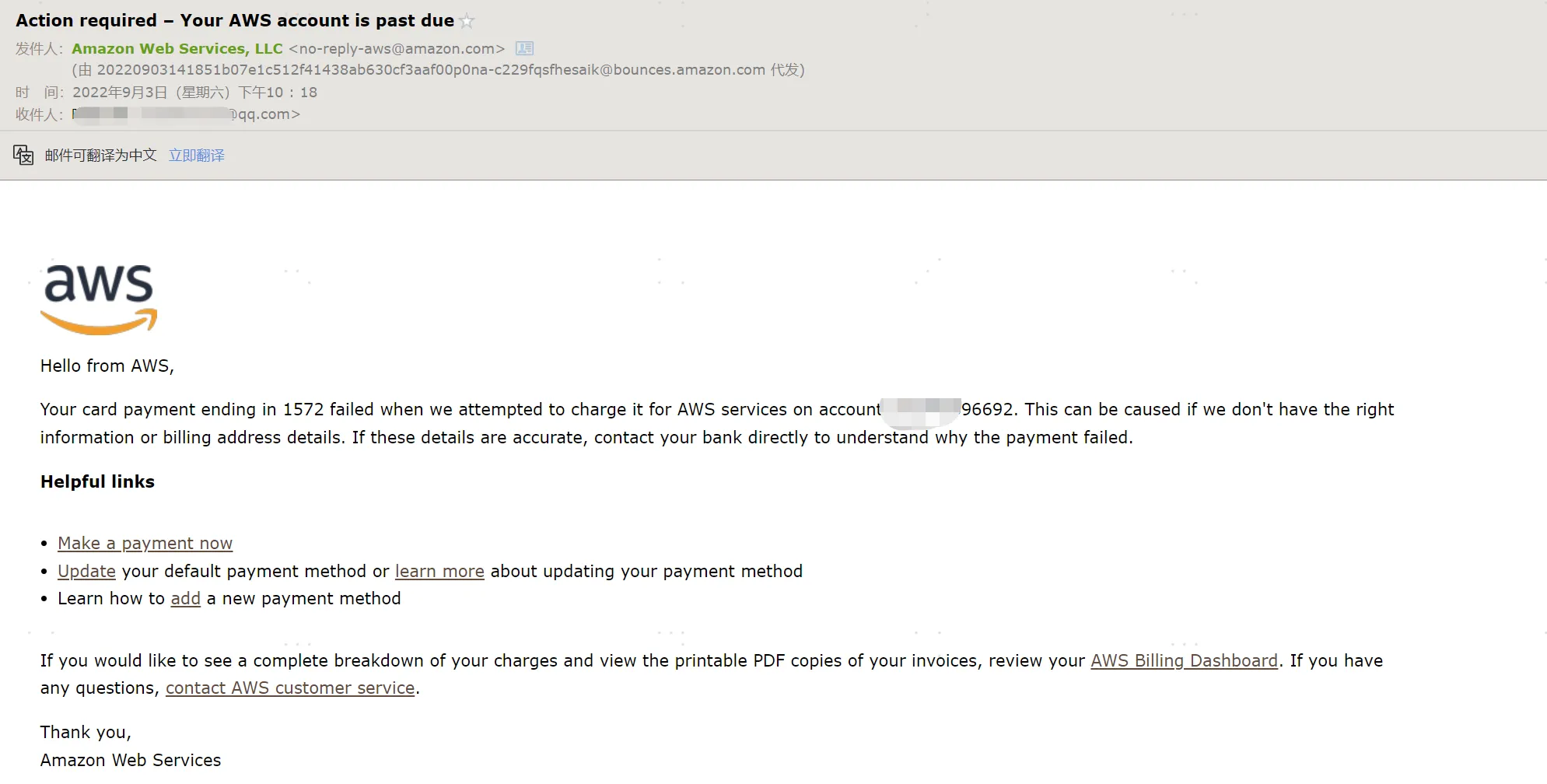This screenshot has width=1547, height=784.
Task: Open sender contact card icon
Action: (525, 49)
